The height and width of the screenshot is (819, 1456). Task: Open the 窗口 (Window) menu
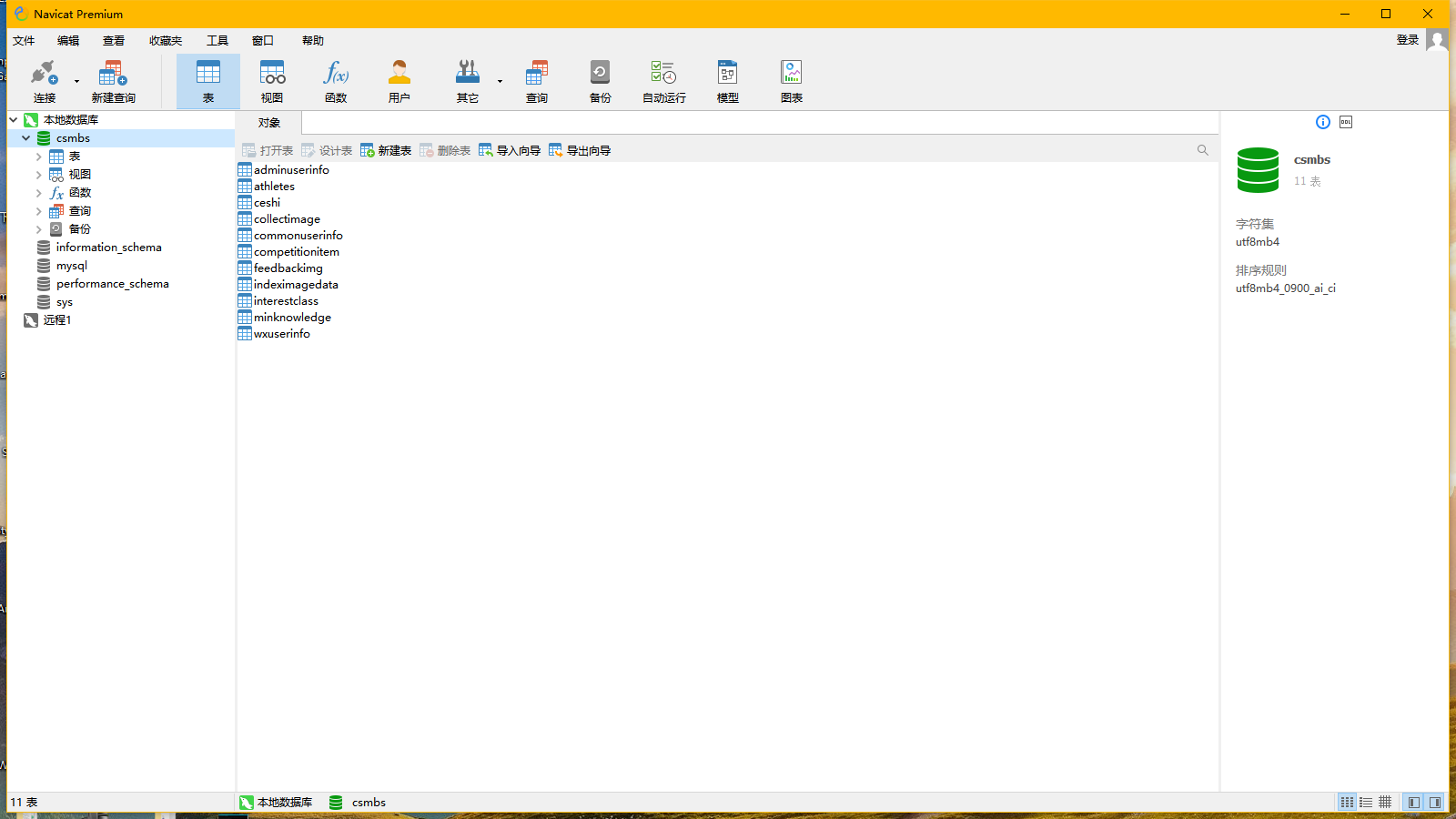point(263,41)
